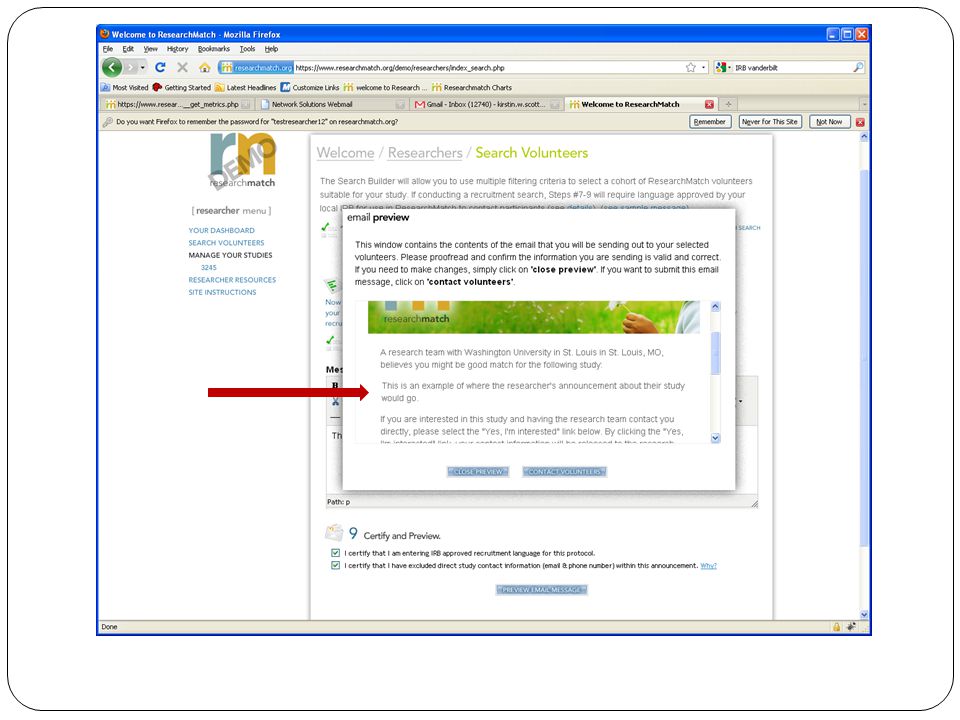This screenshot has width=960, height=720.
Task: Switch to Network Solutions Webmail tab
Action: 331,105
